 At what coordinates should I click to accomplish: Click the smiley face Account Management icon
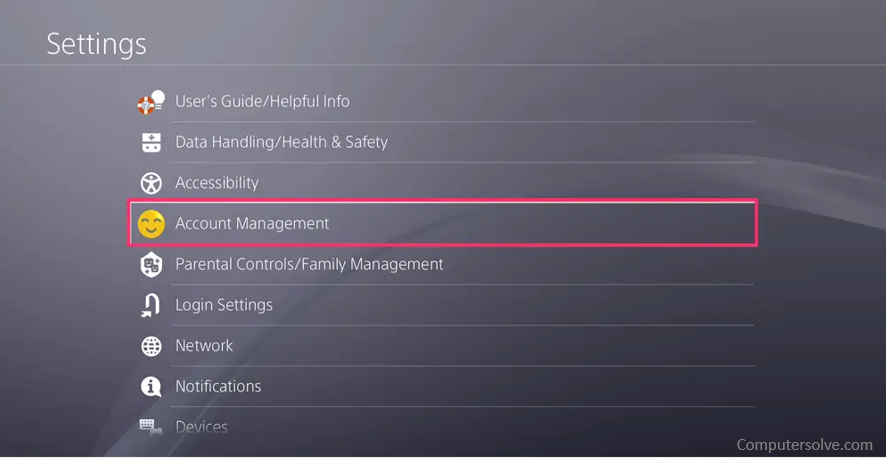tap(151, 224)
